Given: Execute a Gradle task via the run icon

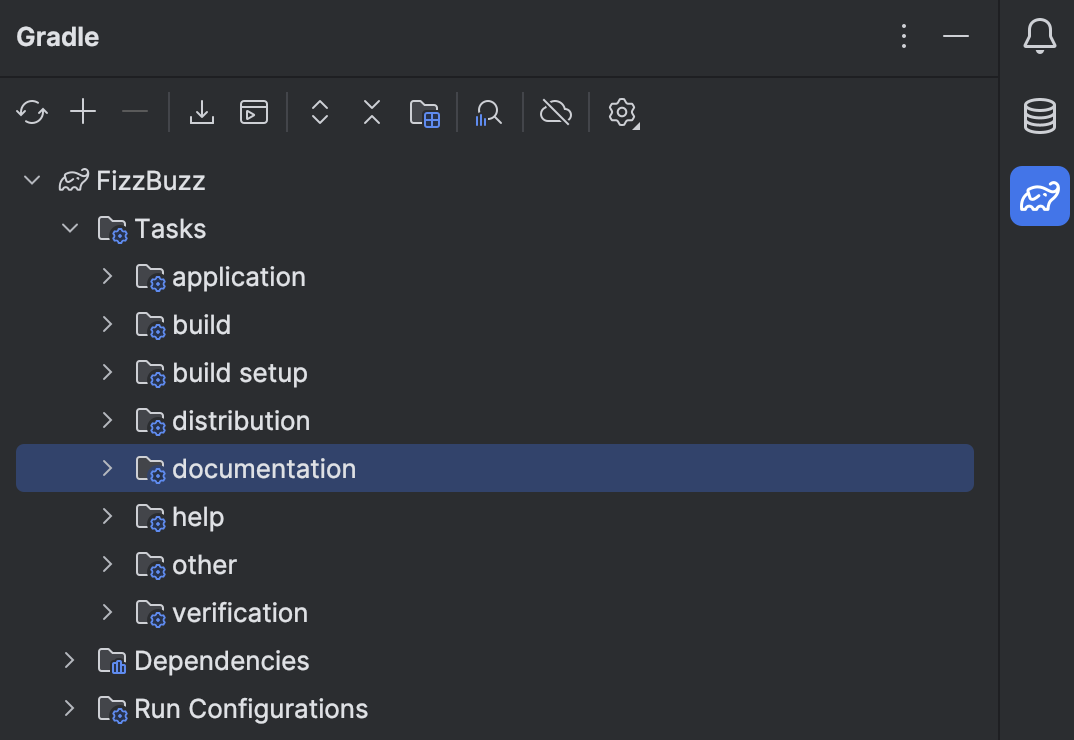Looking at the screenshot, I should tap(254, 112).
